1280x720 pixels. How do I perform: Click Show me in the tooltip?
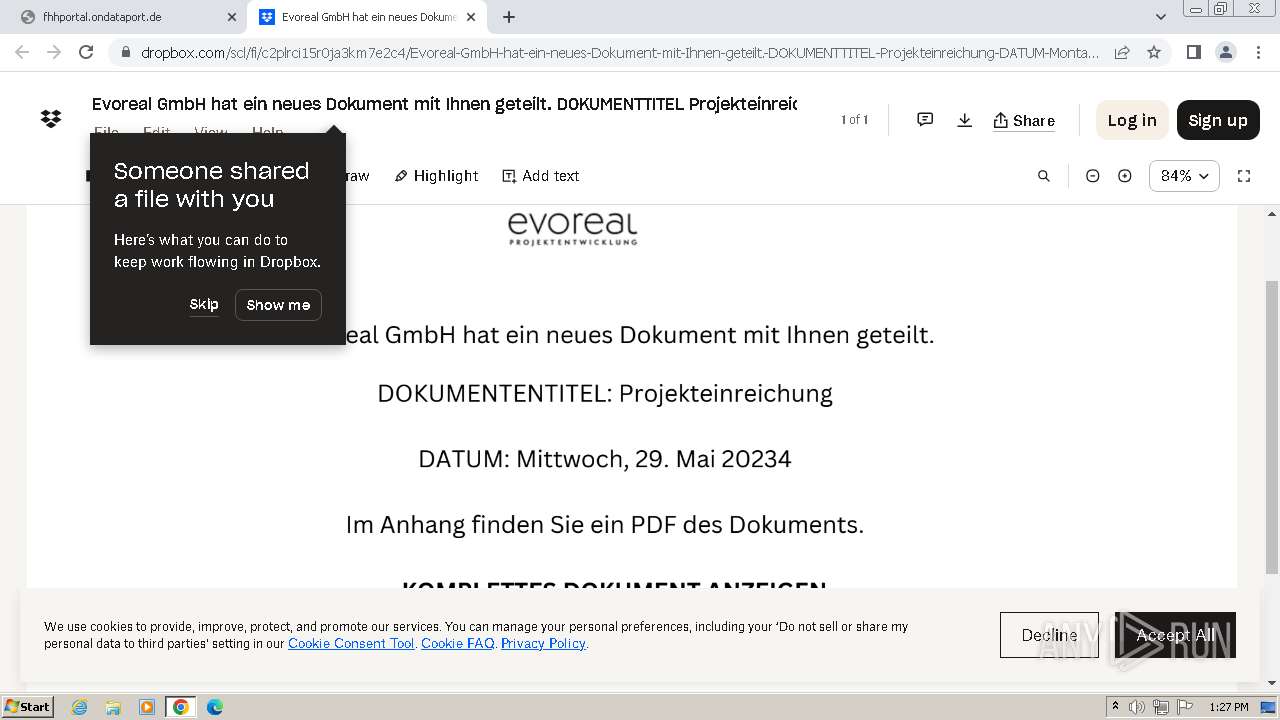click(x=278, y=305)
